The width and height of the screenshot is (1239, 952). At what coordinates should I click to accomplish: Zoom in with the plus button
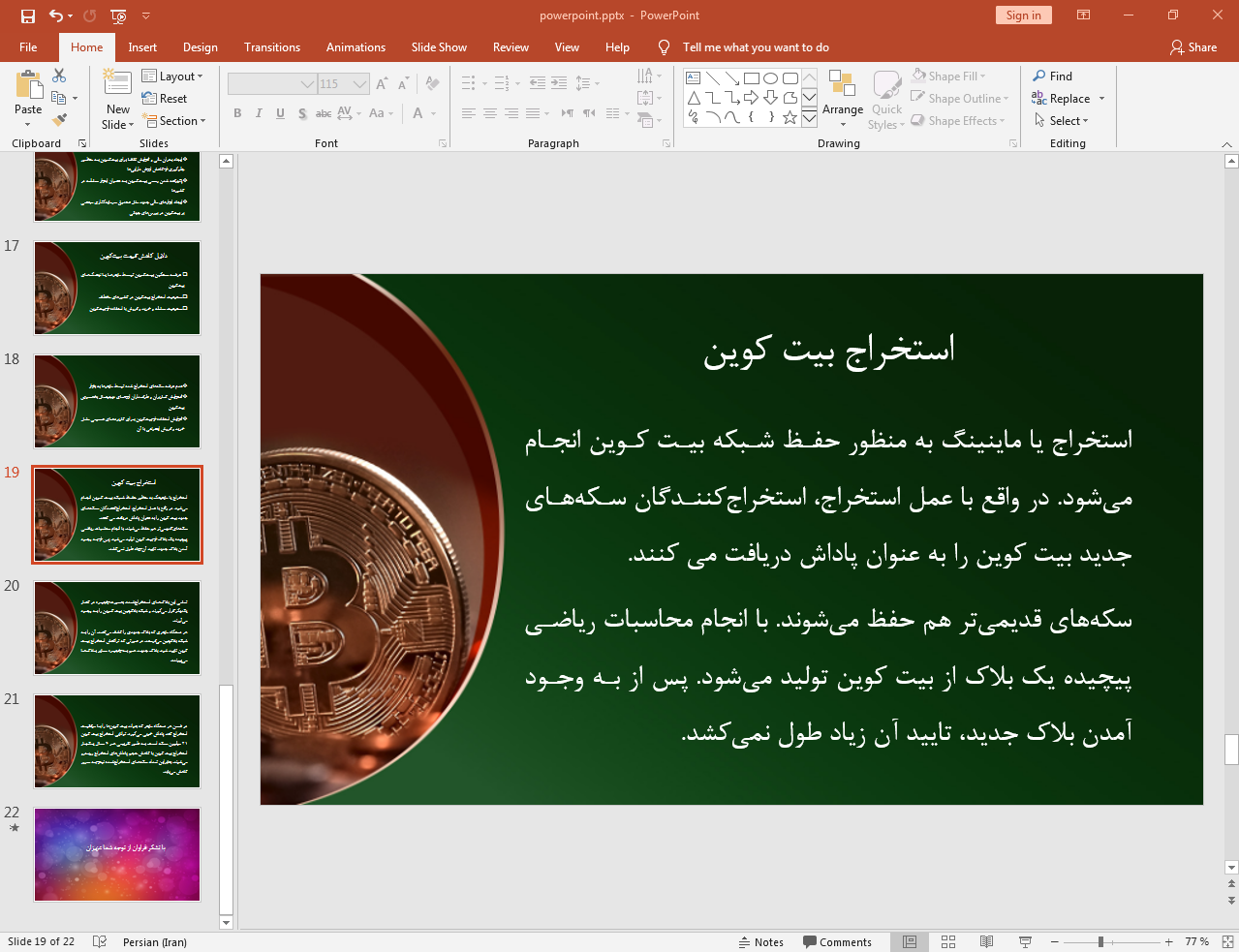click(1169, 941)
